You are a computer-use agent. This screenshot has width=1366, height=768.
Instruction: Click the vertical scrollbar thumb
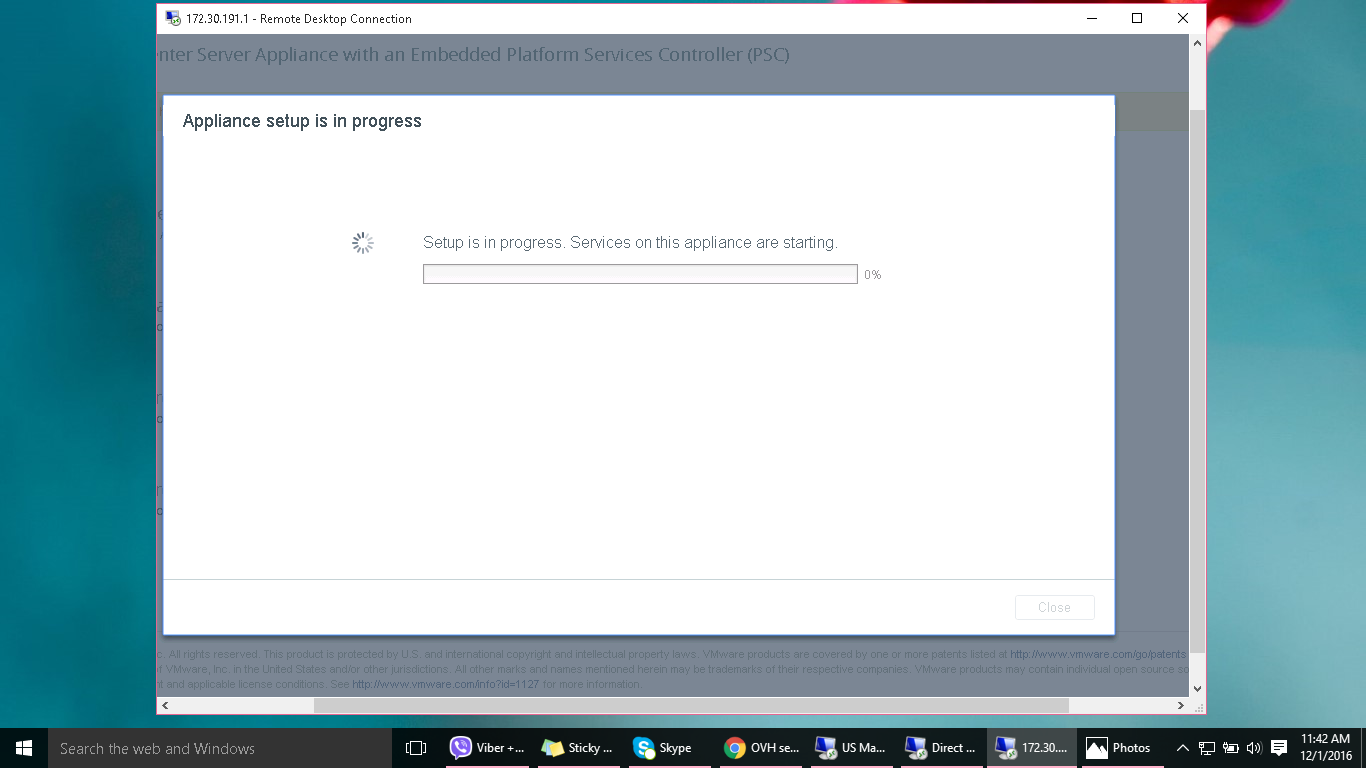click(1197, 380)
